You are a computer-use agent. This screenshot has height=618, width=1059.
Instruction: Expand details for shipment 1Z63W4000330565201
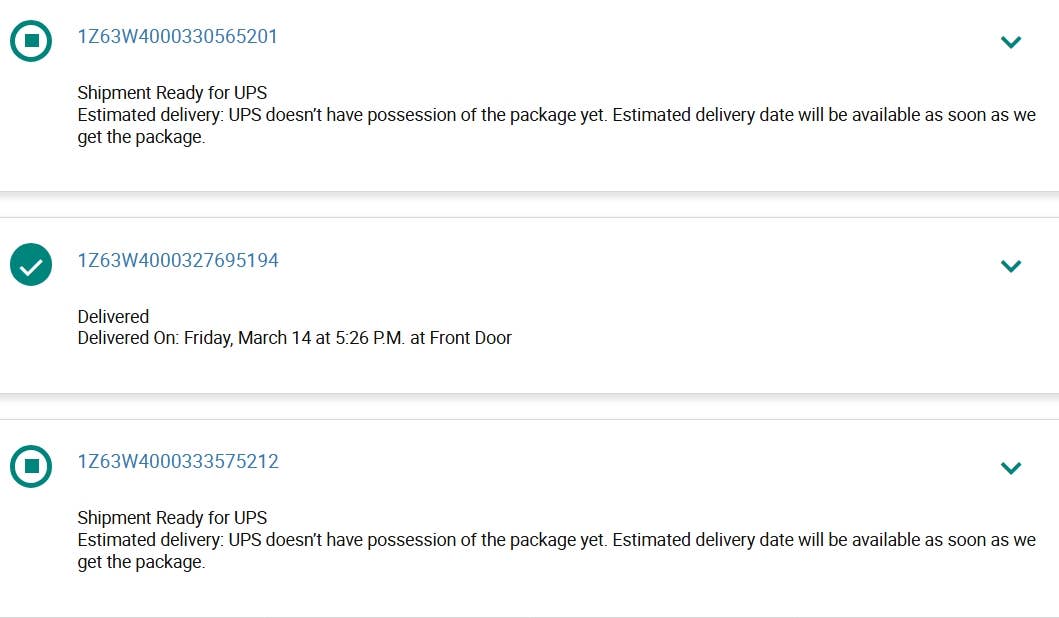[x=1011, y=42]
